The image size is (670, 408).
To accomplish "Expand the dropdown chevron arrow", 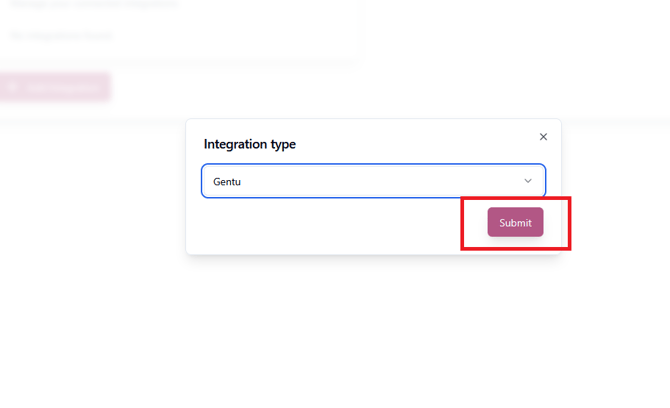I will point(528,181).
